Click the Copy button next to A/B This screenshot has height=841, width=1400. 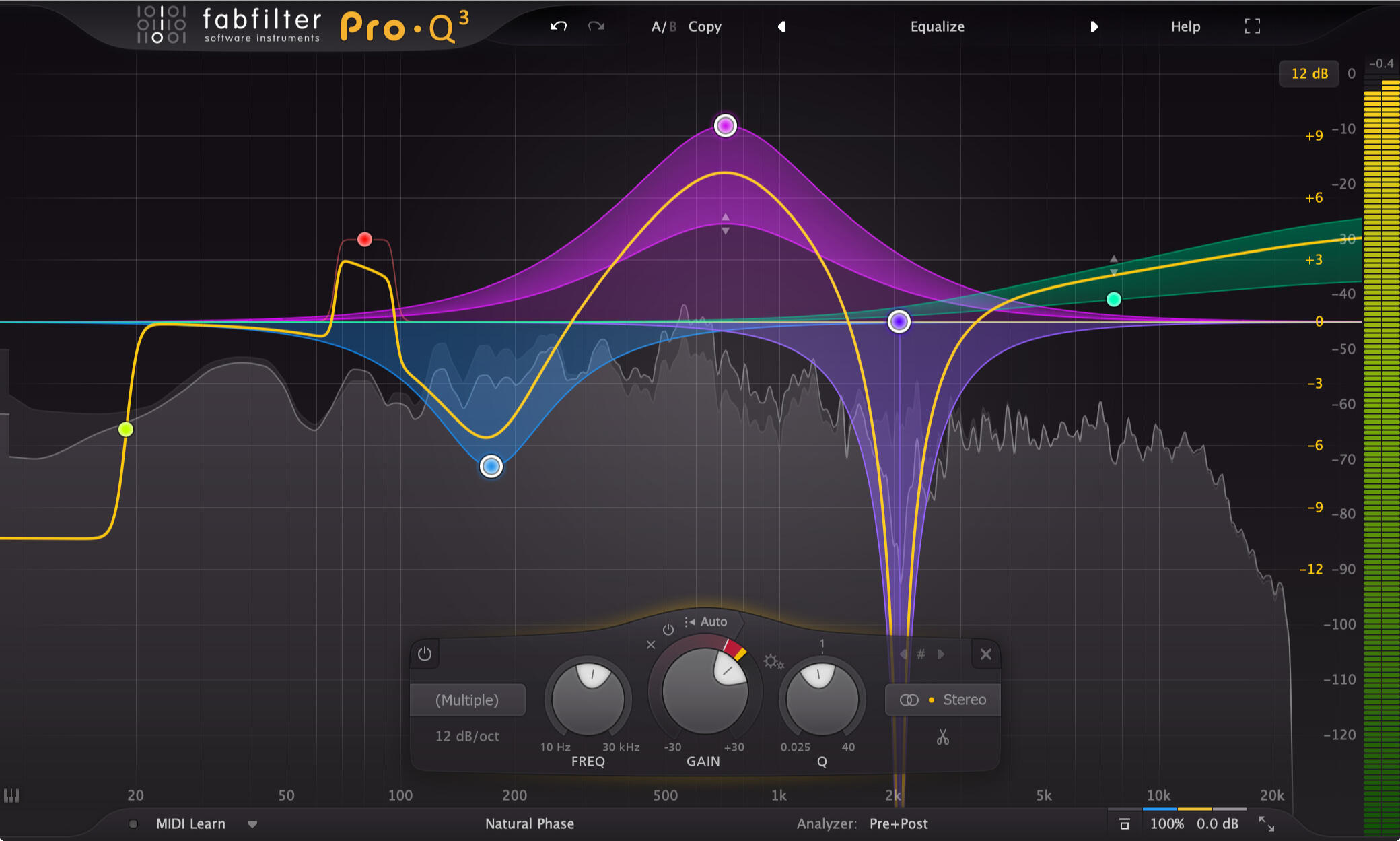pyautogui.click(x=705, y=27)
